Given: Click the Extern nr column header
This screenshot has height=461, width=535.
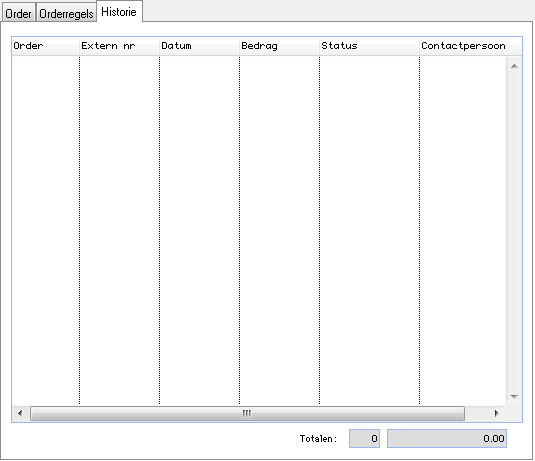Looking at the screenshot, I should [x=119, y=46].
